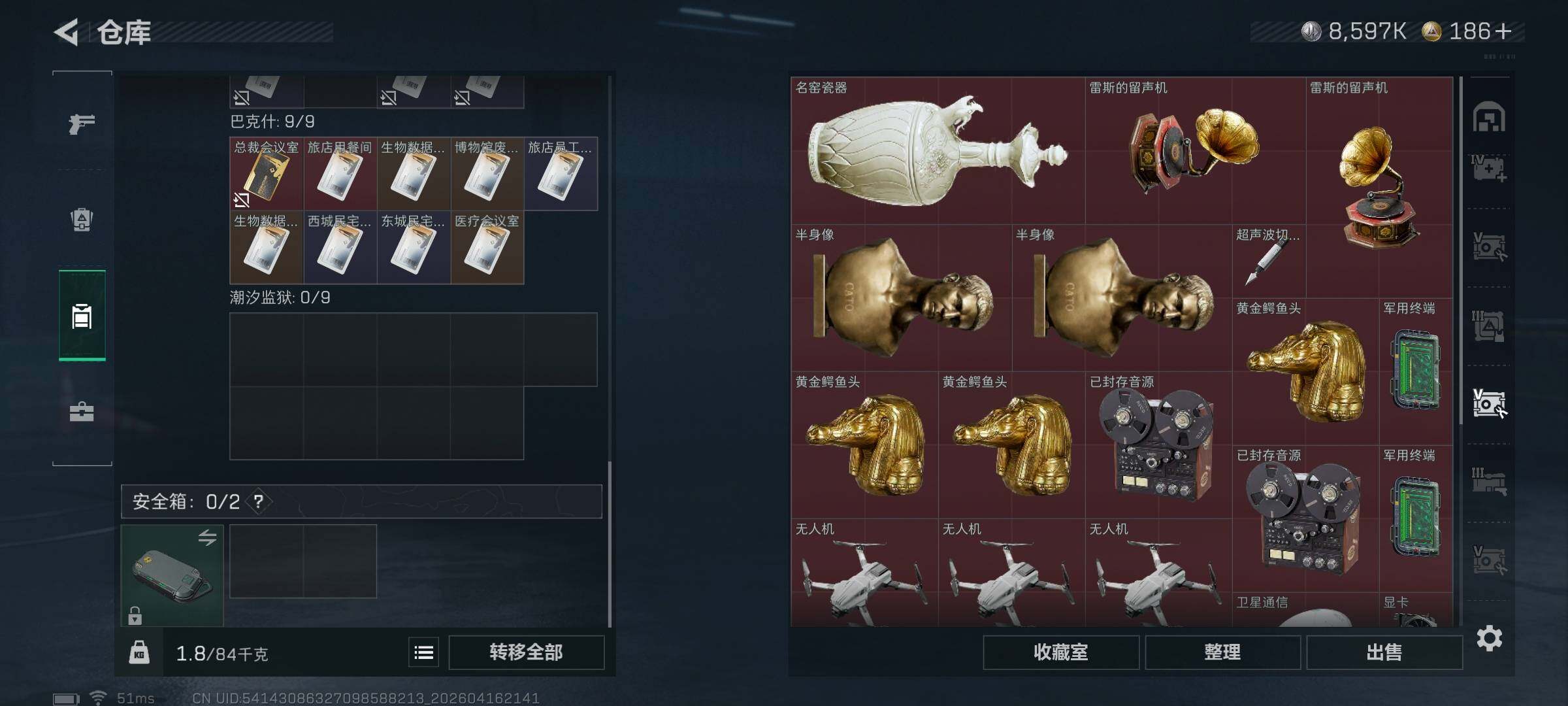This screenshot has height=706, width=1568.
Task: Select the backpack sidebar icon
Action: [x=82, y=220]
